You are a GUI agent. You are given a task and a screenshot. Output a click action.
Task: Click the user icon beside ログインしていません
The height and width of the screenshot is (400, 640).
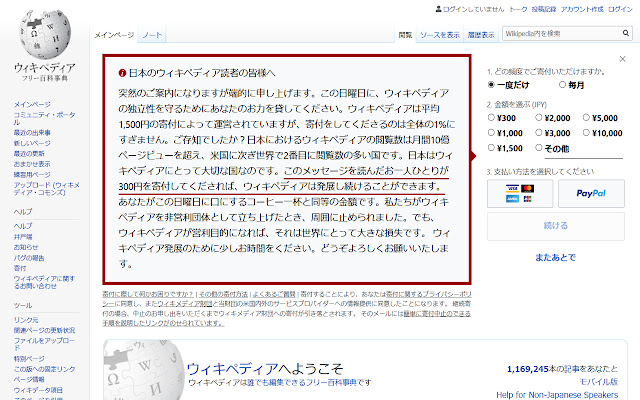[x=438, y=9]
